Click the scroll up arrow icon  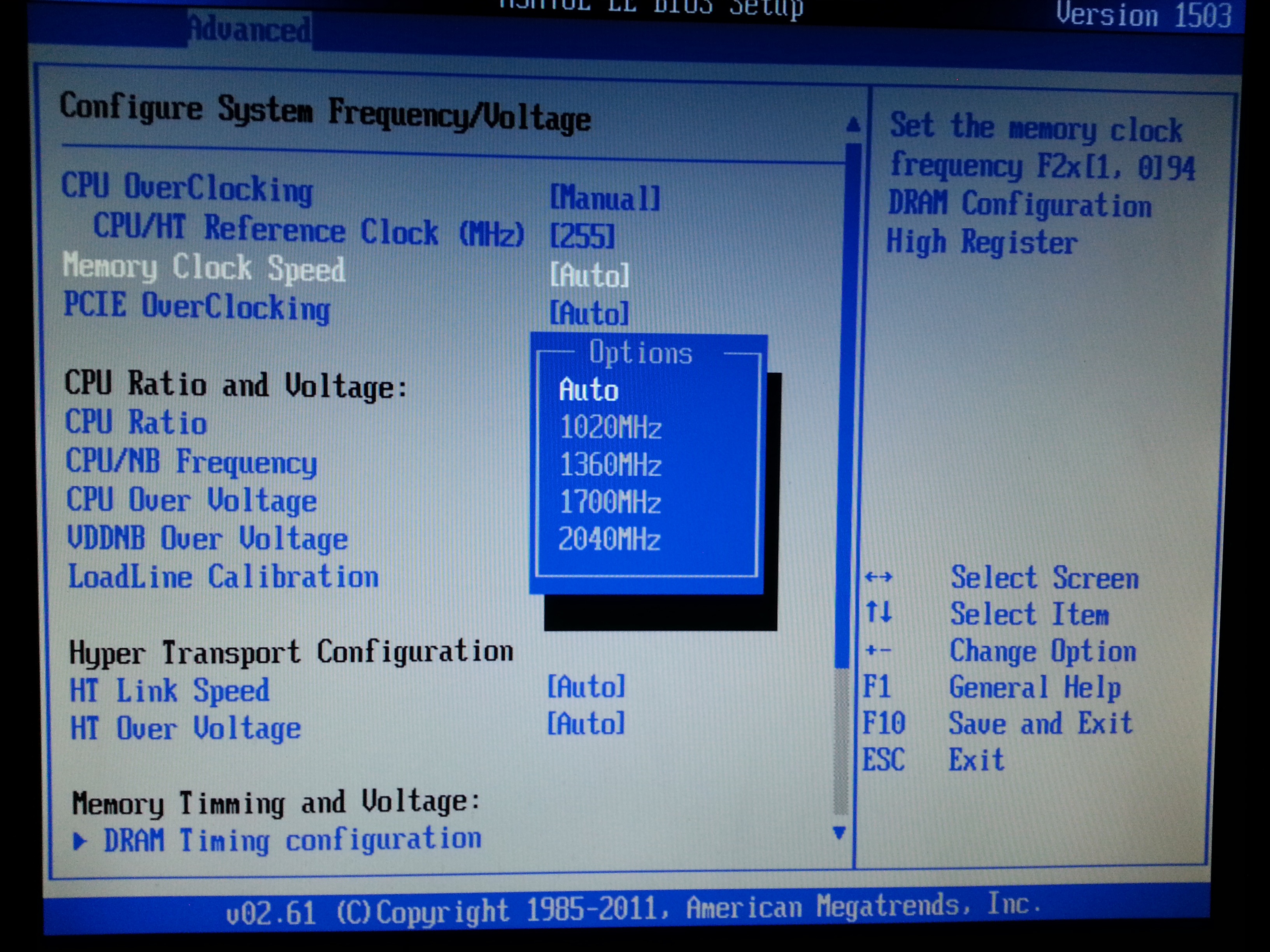(853, 125)
